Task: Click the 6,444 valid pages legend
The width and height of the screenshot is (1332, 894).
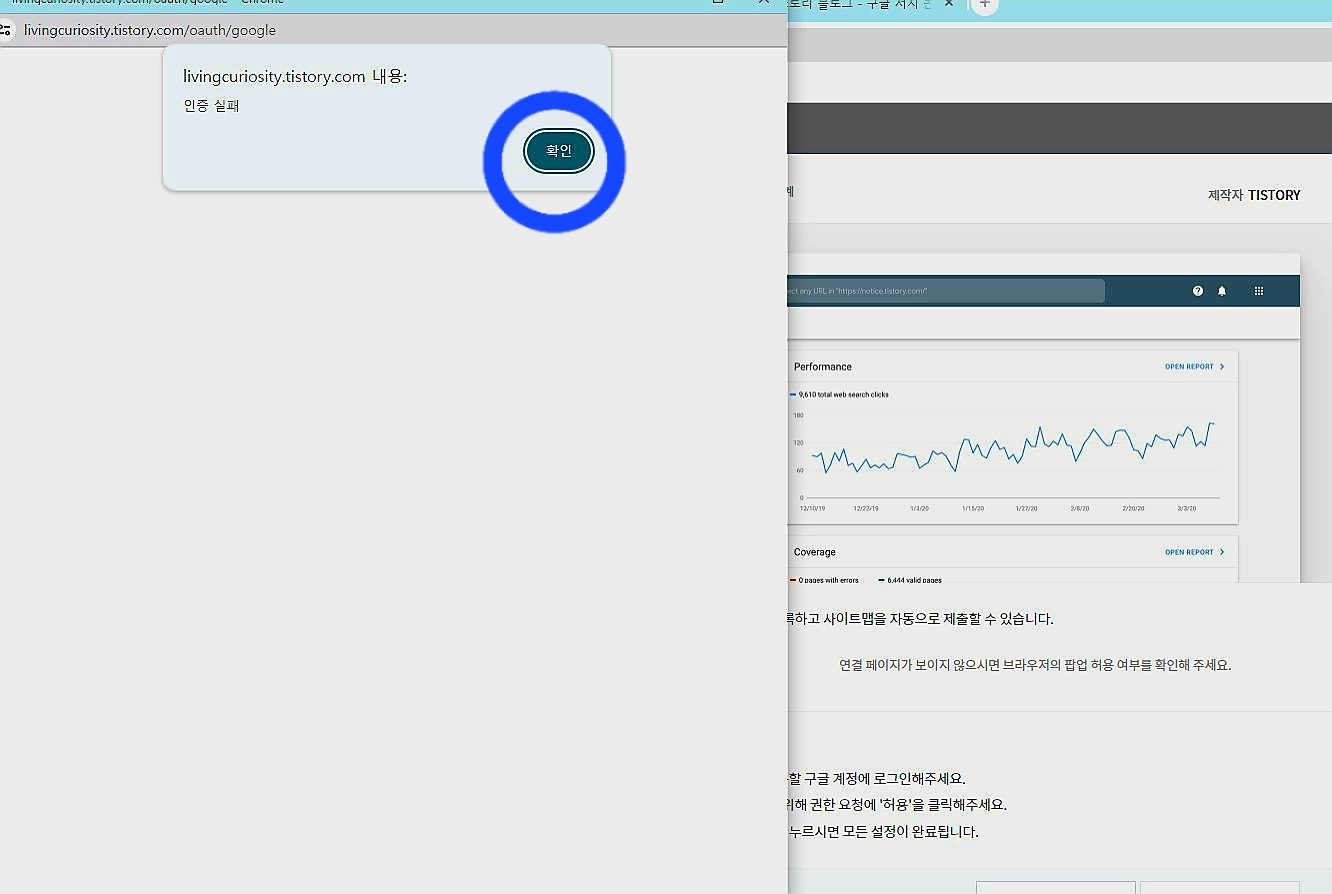Action: click(910, 580)
